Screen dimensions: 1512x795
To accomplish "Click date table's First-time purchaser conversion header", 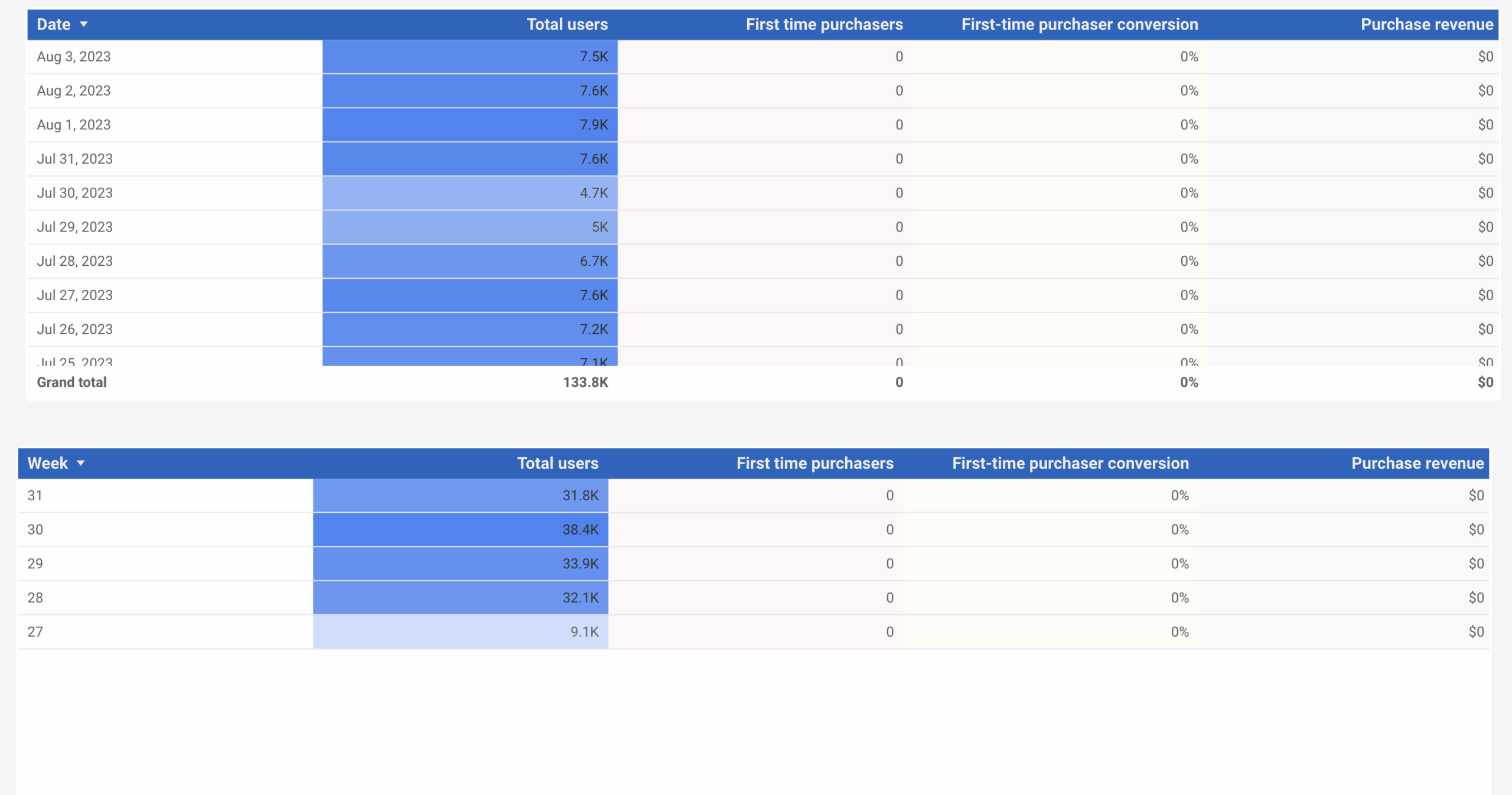I will point(1079,24).
